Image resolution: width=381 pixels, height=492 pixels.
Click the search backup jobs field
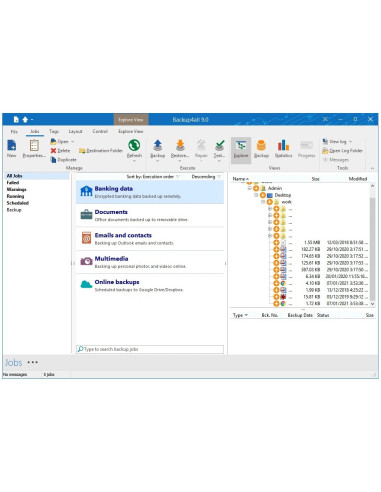pyautogui.click(x=150, y=349)
